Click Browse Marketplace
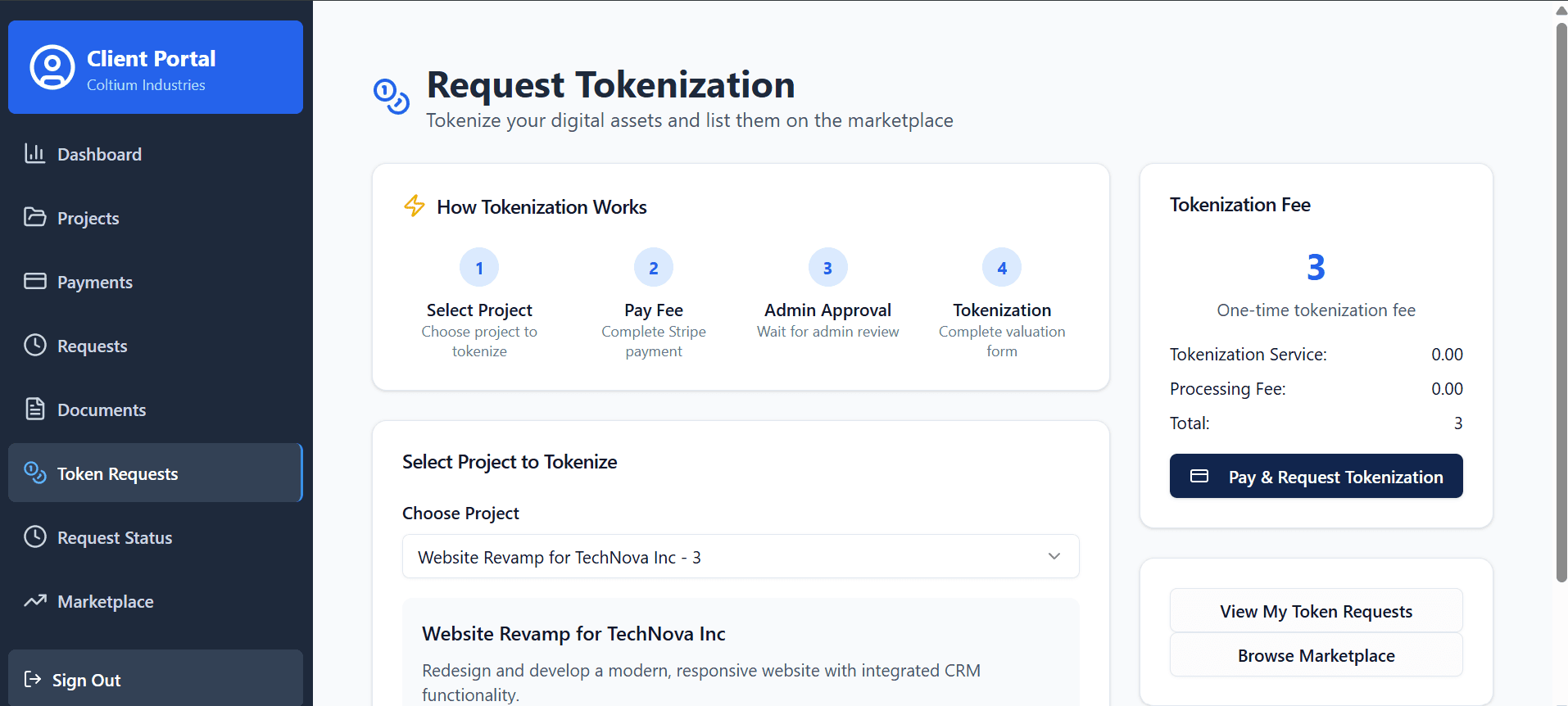This screenshot has height=706, width=1568. click(x=1316, y=654)
